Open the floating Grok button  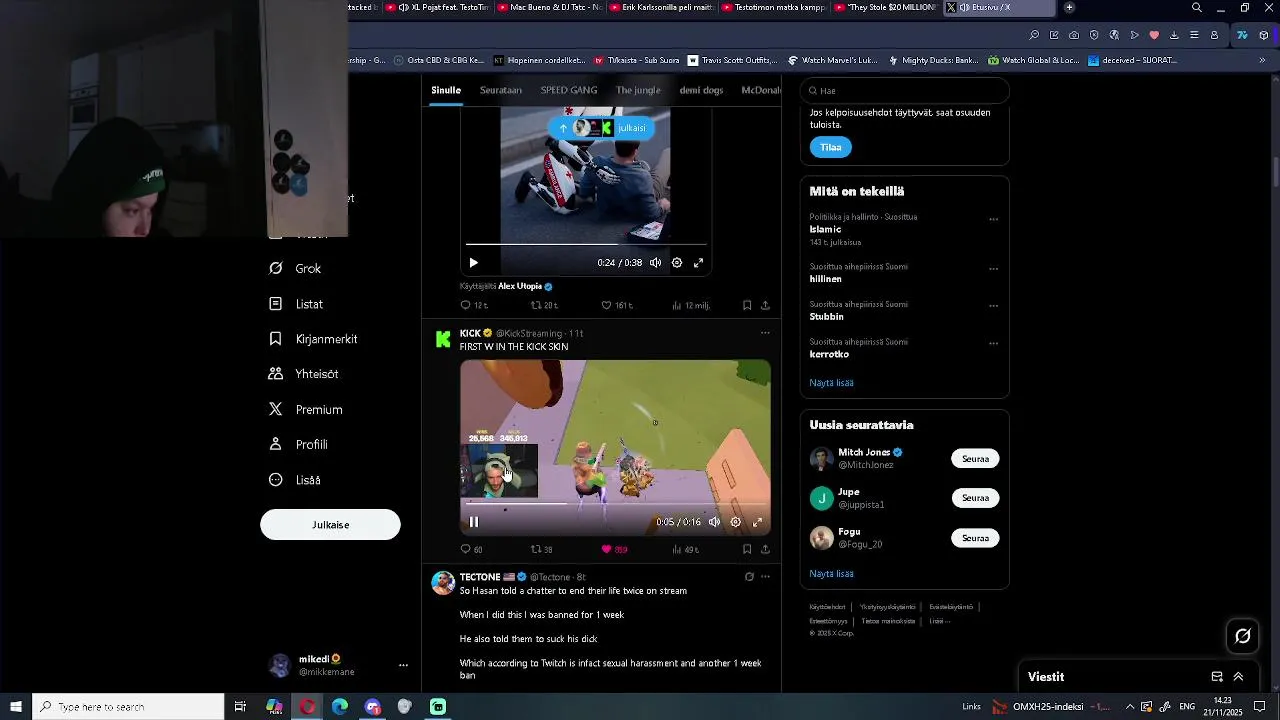1243,636
